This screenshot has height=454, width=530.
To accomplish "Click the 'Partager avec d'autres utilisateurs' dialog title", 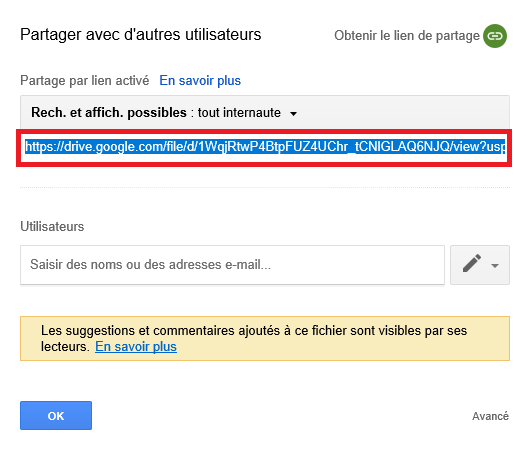I will click(x=141, y=34).
